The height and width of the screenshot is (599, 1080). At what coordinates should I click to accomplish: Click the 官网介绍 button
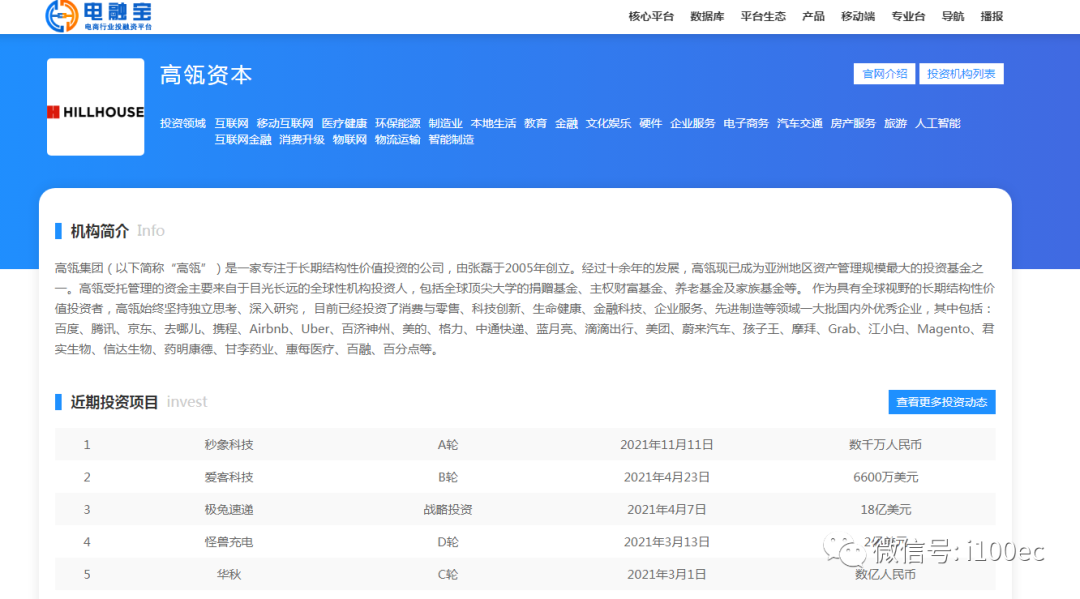tap(884, 74)
